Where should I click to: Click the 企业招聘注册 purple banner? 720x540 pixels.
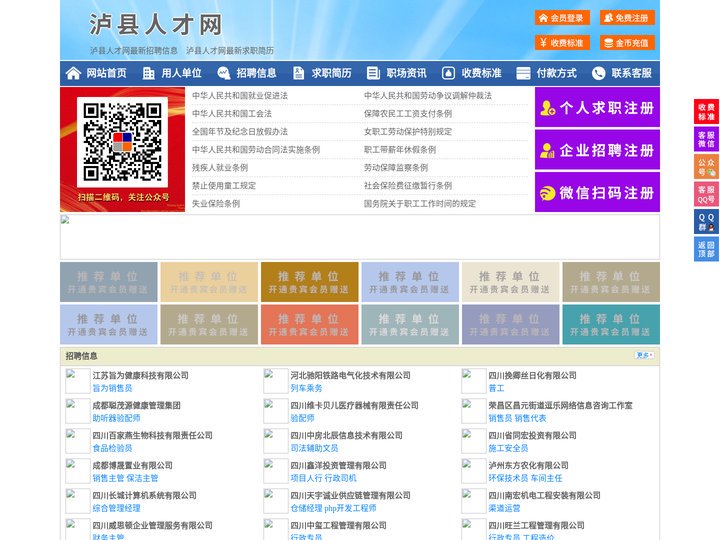point(597,150)
